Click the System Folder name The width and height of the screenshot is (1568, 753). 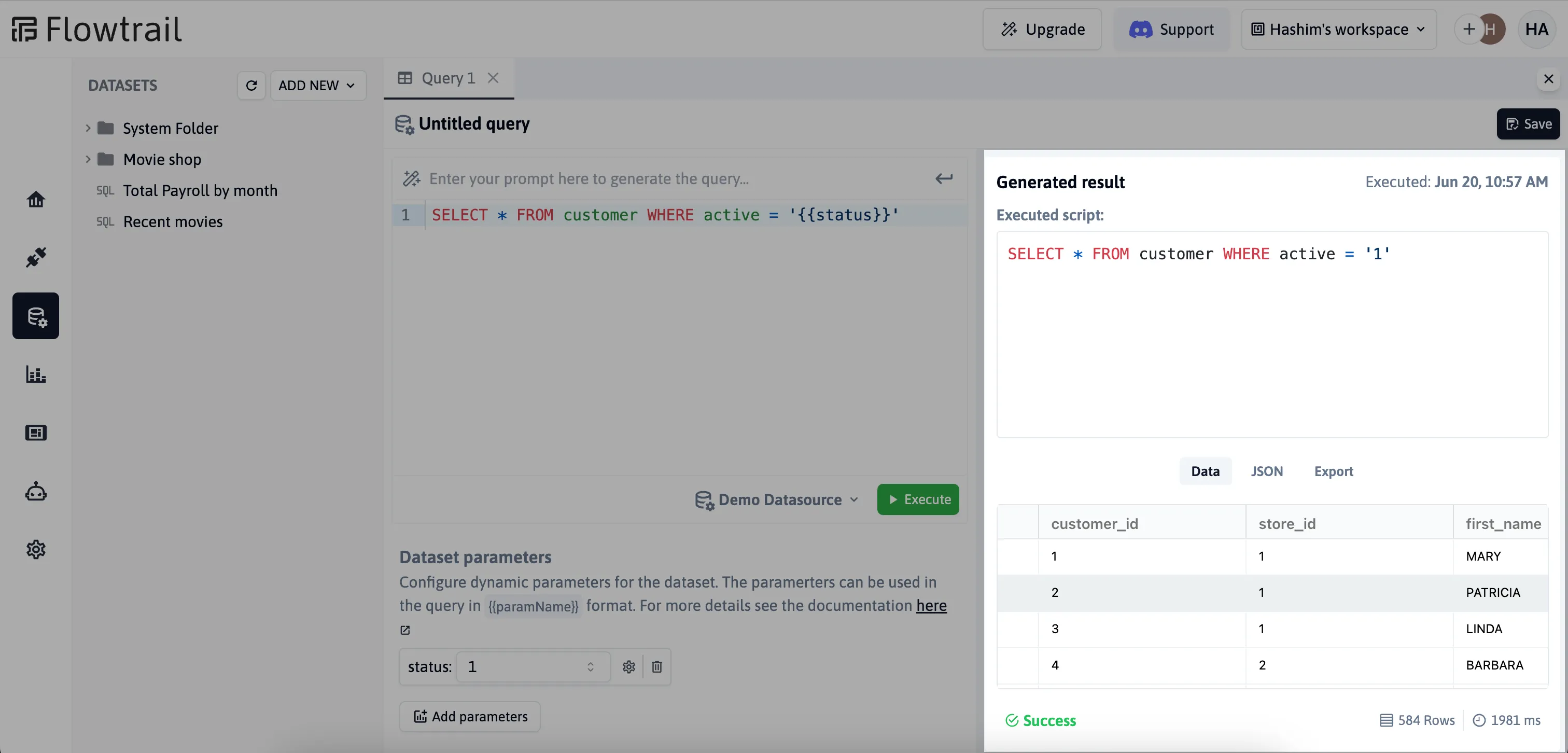click(x=171, y=129)
